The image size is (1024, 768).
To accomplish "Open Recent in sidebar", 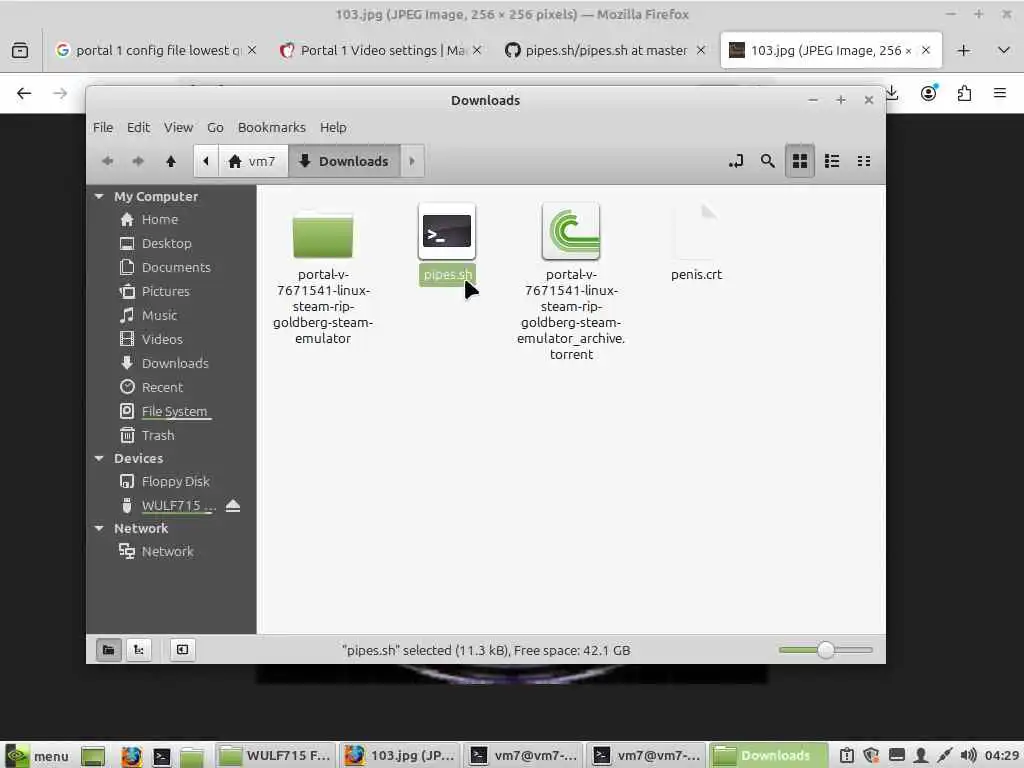I will pyautogui.click(x=162, y=387).
